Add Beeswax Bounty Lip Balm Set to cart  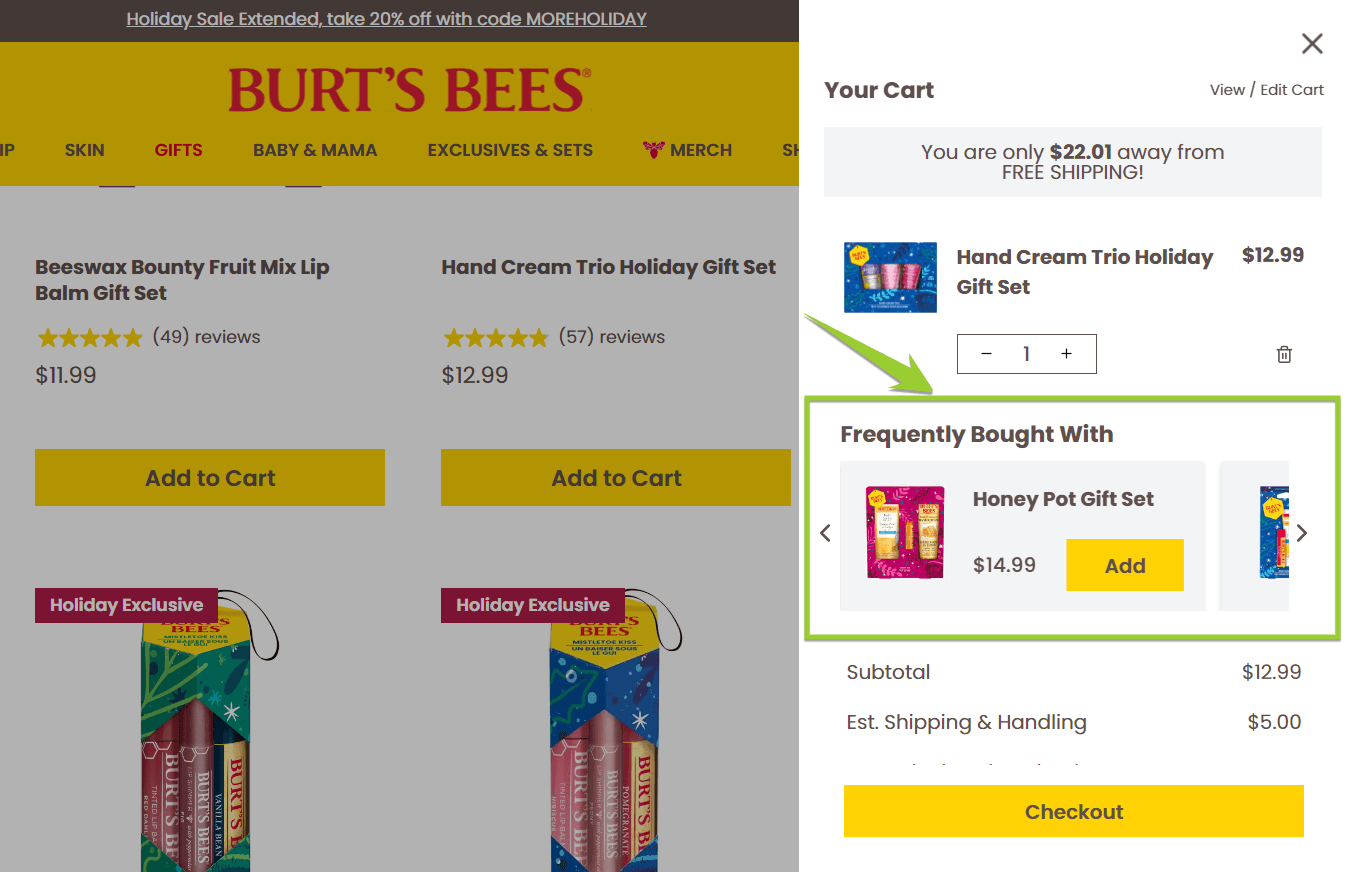pos(210,478)
